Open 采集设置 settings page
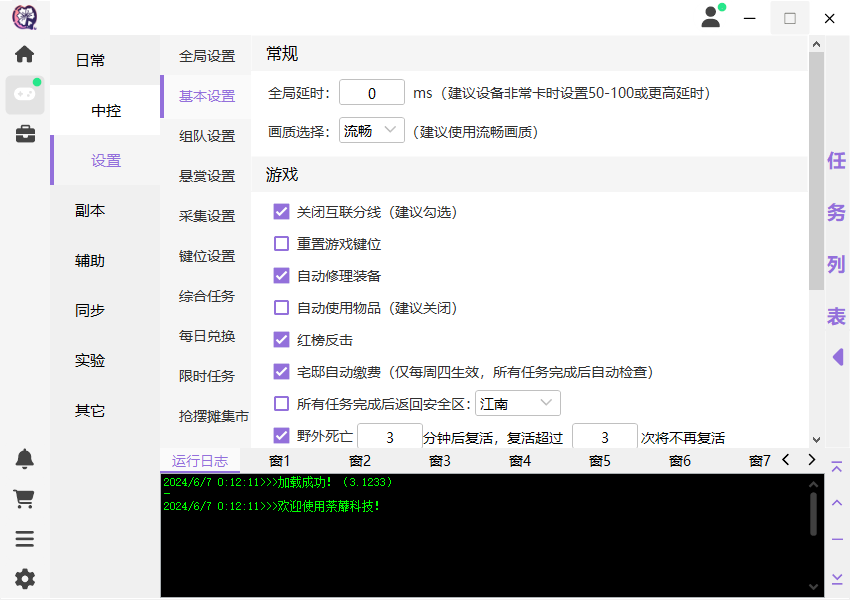 [x=207, y=216]
